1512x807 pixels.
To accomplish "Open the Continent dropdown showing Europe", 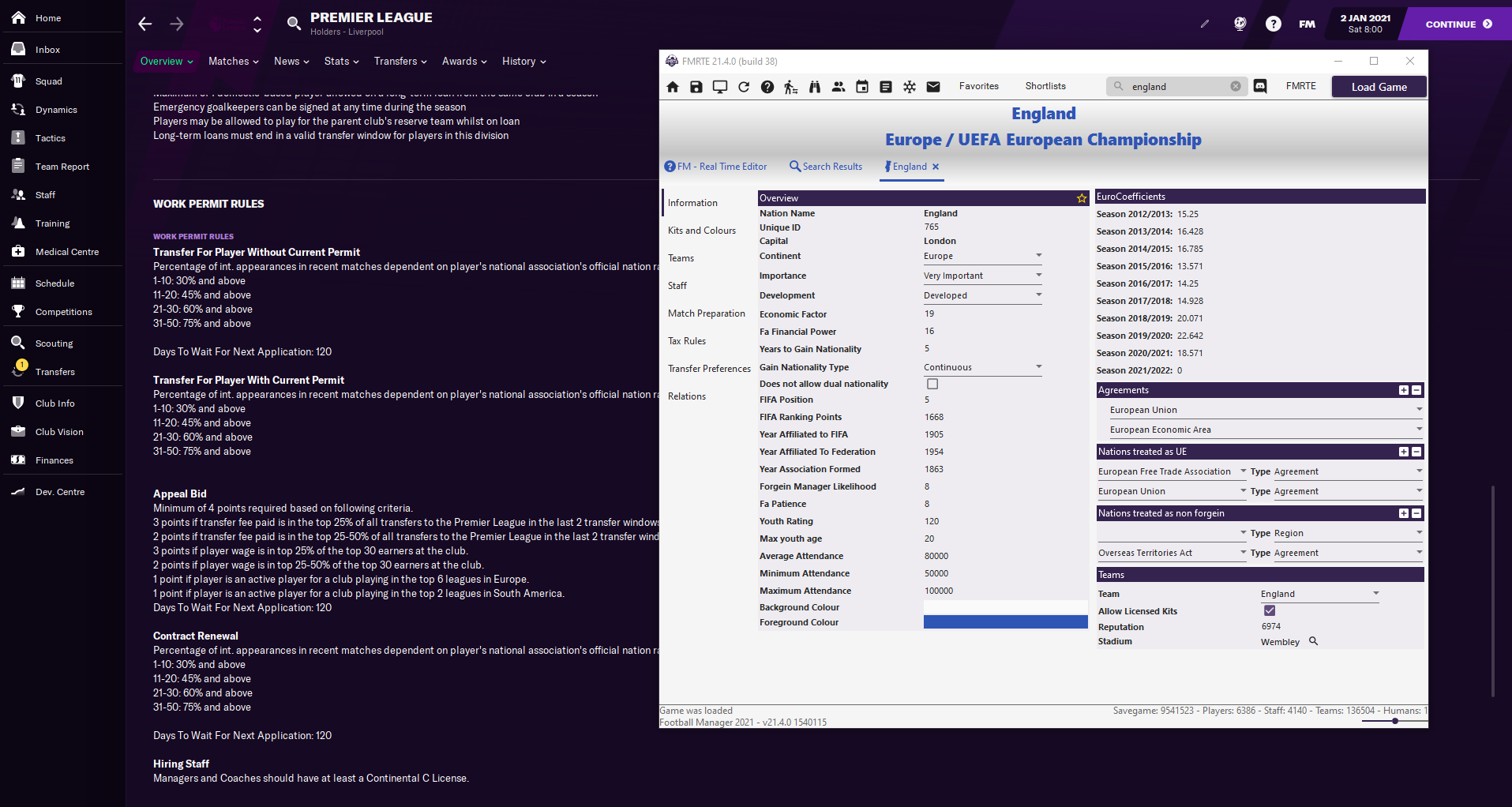I will pyautogui.click(x=983, y=256).
